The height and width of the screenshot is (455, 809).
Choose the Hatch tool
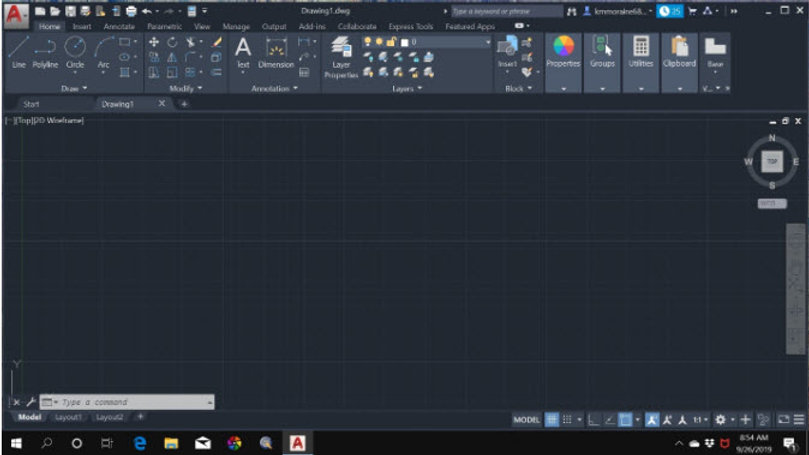click(x=124, y=72)
